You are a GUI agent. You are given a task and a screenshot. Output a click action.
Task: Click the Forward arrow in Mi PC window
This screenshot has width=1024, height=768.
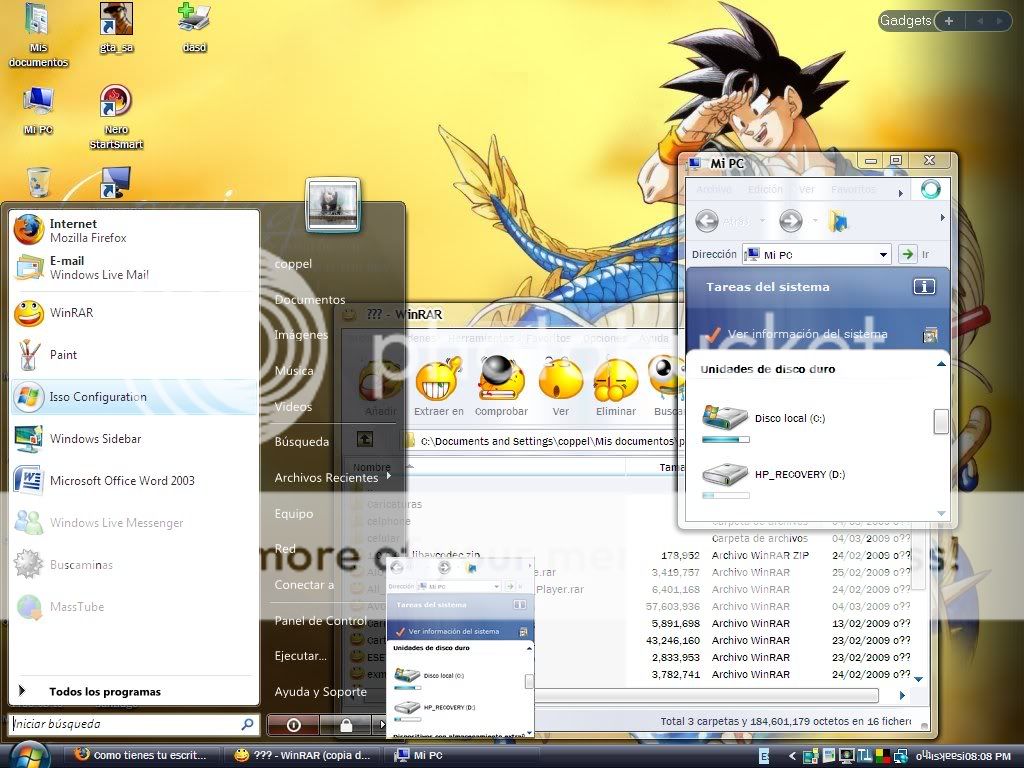(x=790, y=221)
